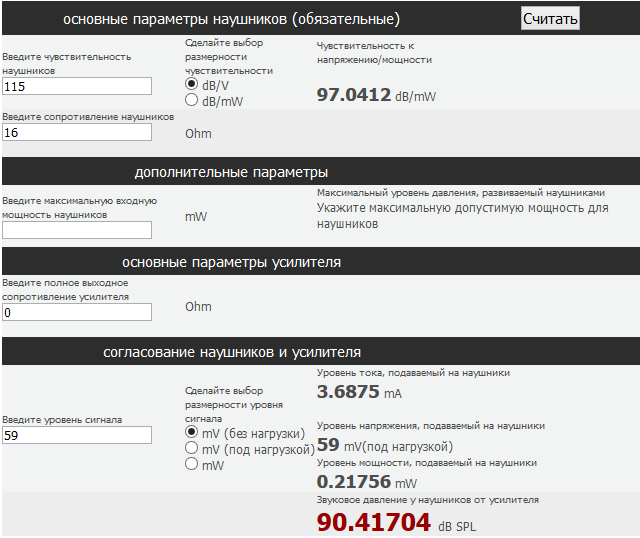This screenshot has height=538, width=640.
Task: Click Чувствительность к напряжению/мощности label
Action: coord(374,53)
